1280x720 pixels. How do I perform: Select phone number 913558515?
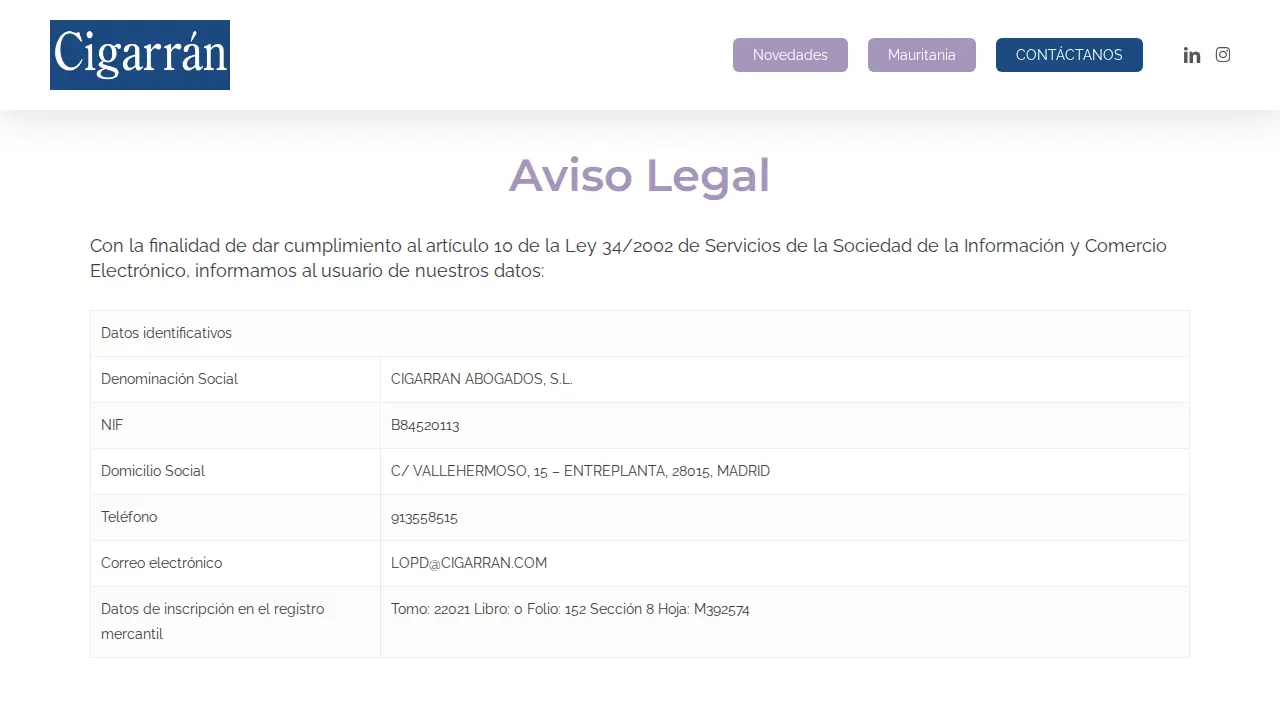click(x=424, y=517)
